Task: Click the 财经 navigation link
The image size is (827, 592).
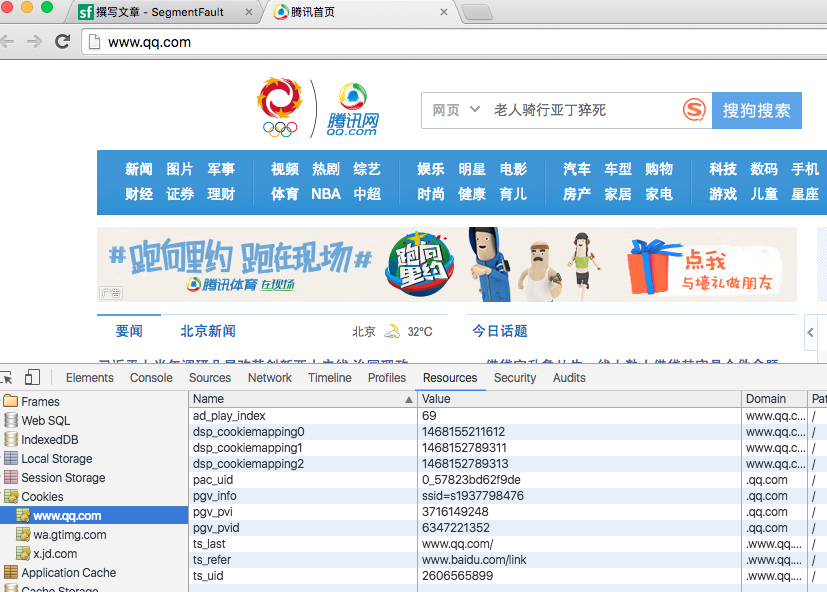Action: click(139, 194)
